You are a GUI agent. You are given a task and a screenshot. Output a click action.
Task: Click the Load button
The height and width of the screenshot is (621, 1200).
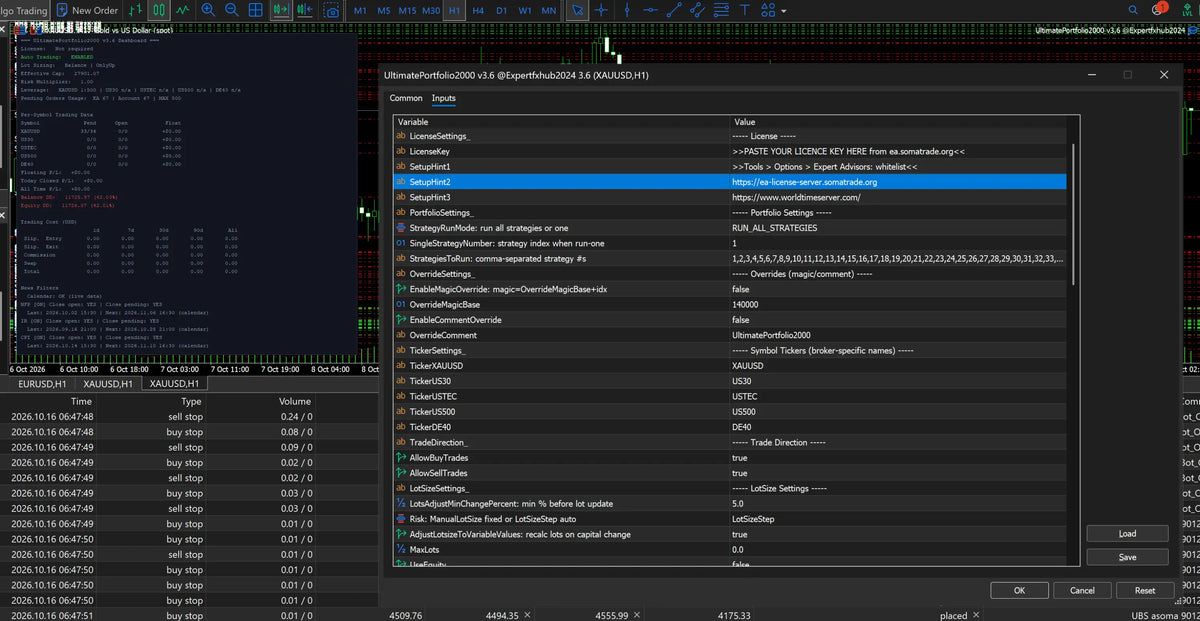point(1127,534)
